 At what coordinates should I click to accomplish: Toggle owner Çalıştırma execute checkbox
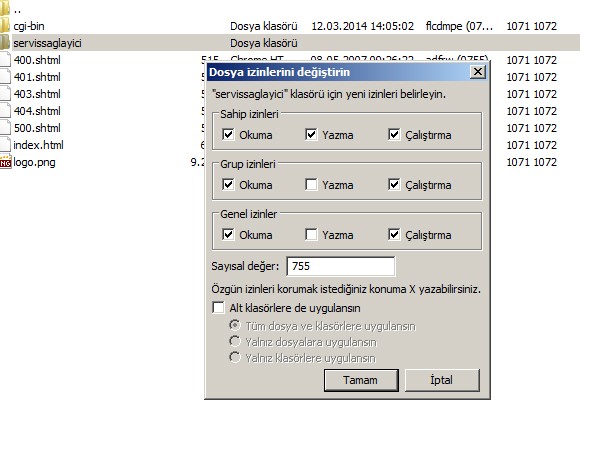pos(394,135)
